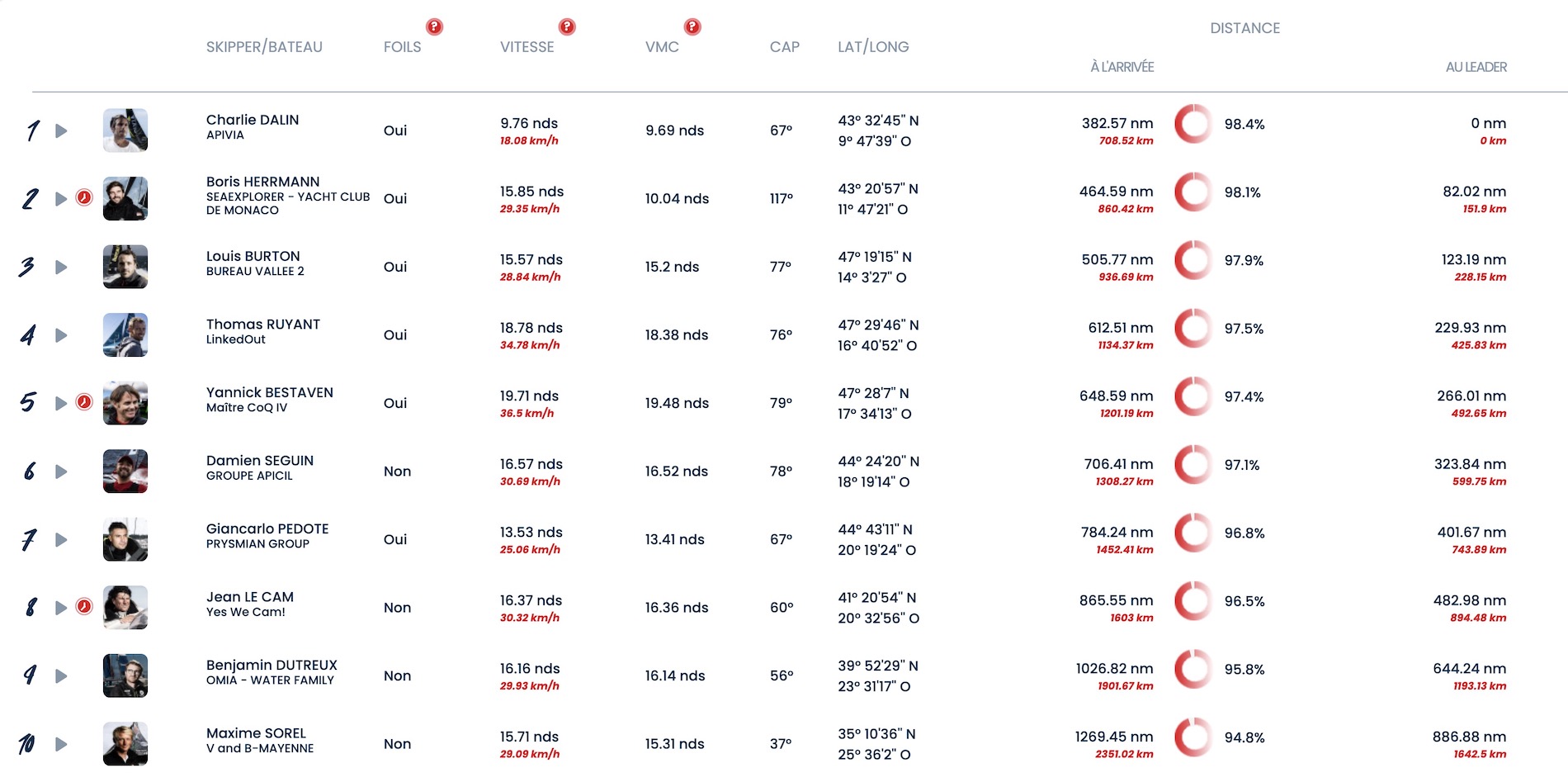The width and height of the screenshot is (1568, 782).
Task: Select the boat name BUREAU VALLEE 2
Action: point(255,272)
